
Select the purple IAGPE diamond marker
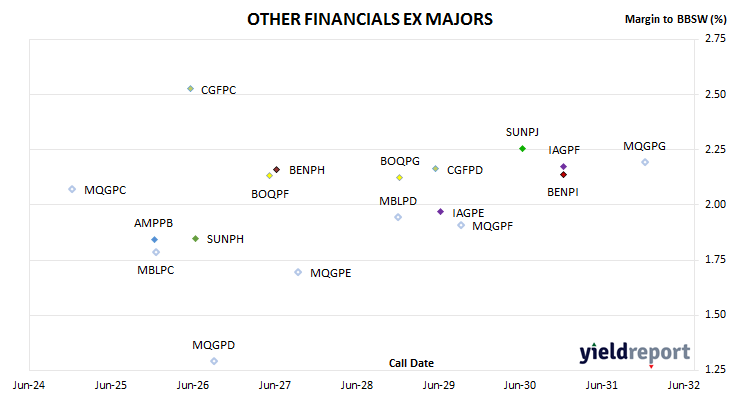click(x=440, y=212)
